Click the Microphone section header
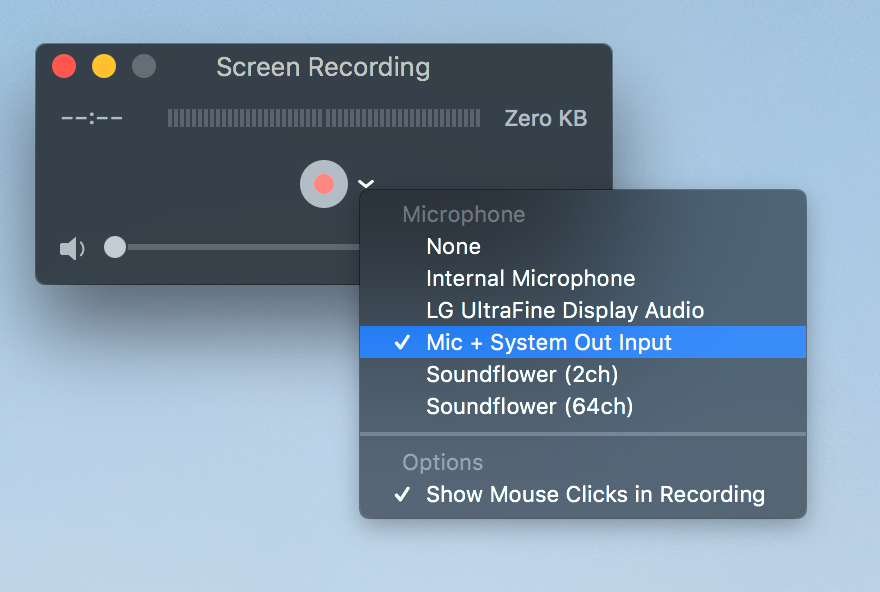880x592 pixels. point(464,214)
